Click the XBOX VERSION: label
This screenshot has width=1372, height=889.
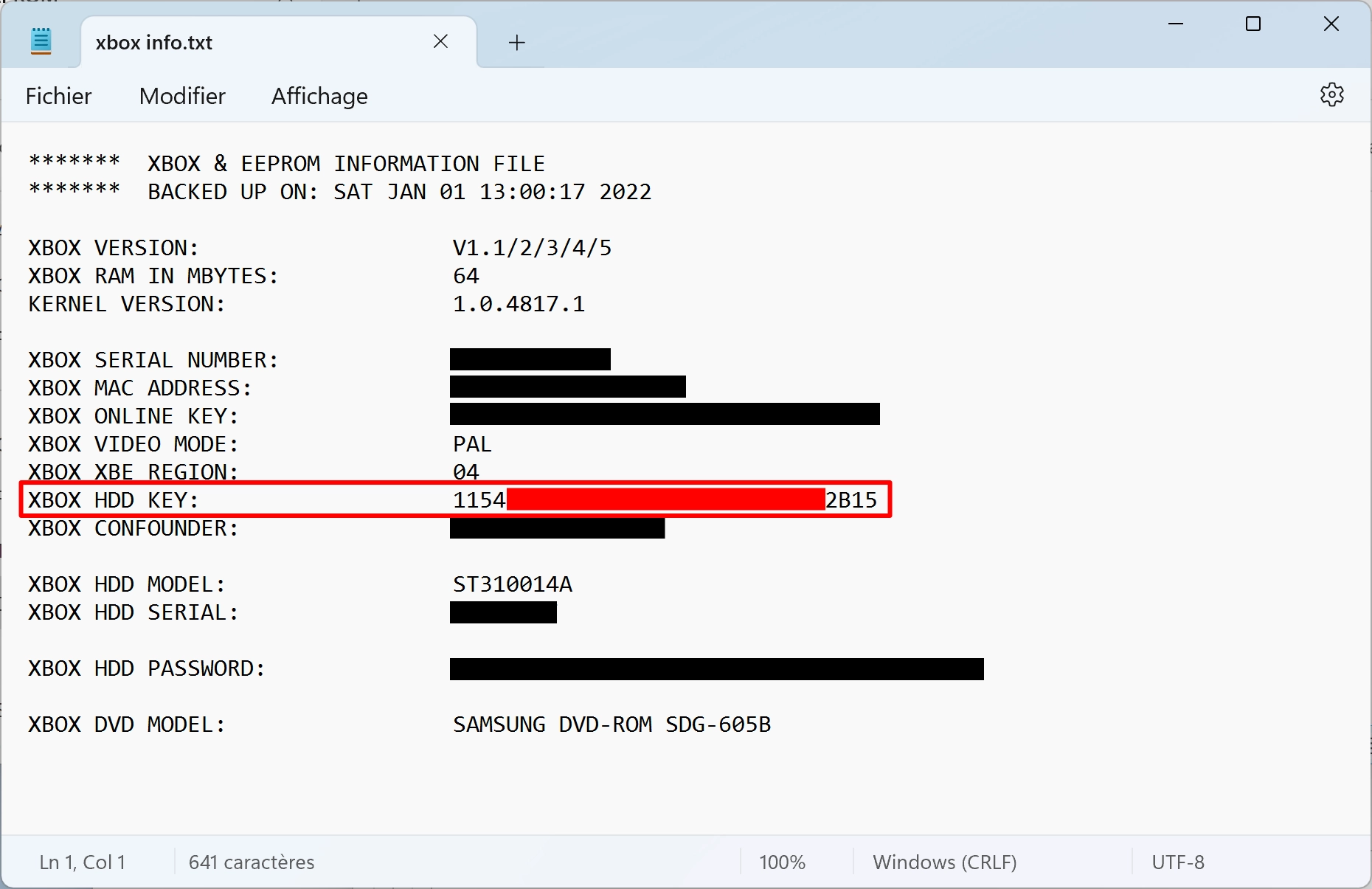pyautogui.click(x=114, y=248)
